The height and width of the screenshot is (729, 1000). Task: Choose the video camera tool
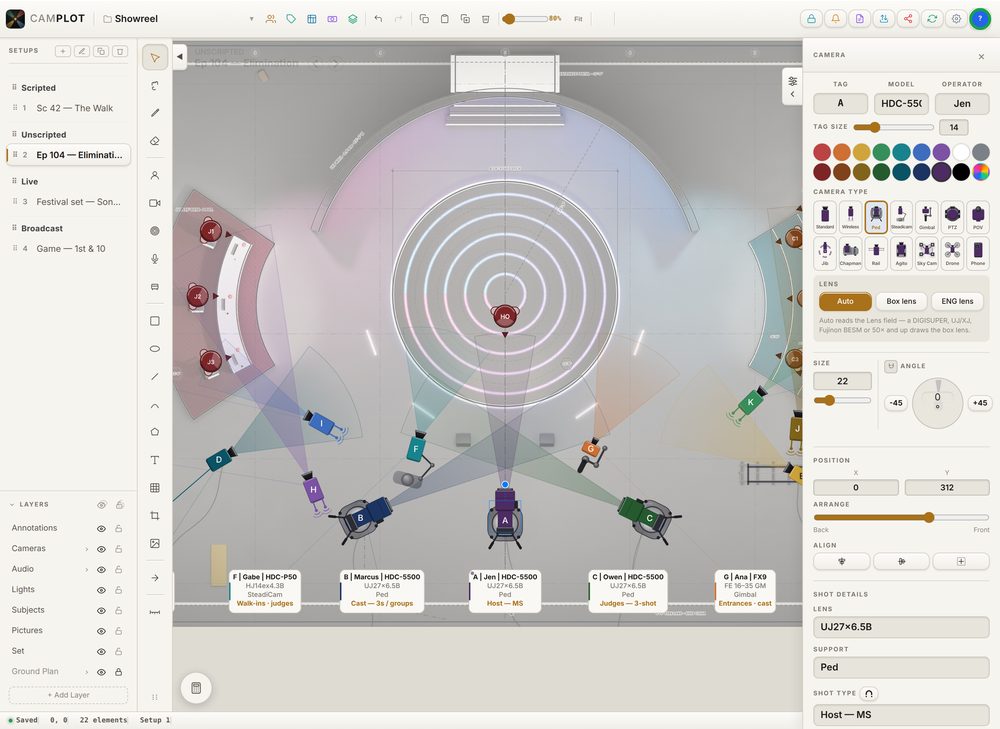155,203
